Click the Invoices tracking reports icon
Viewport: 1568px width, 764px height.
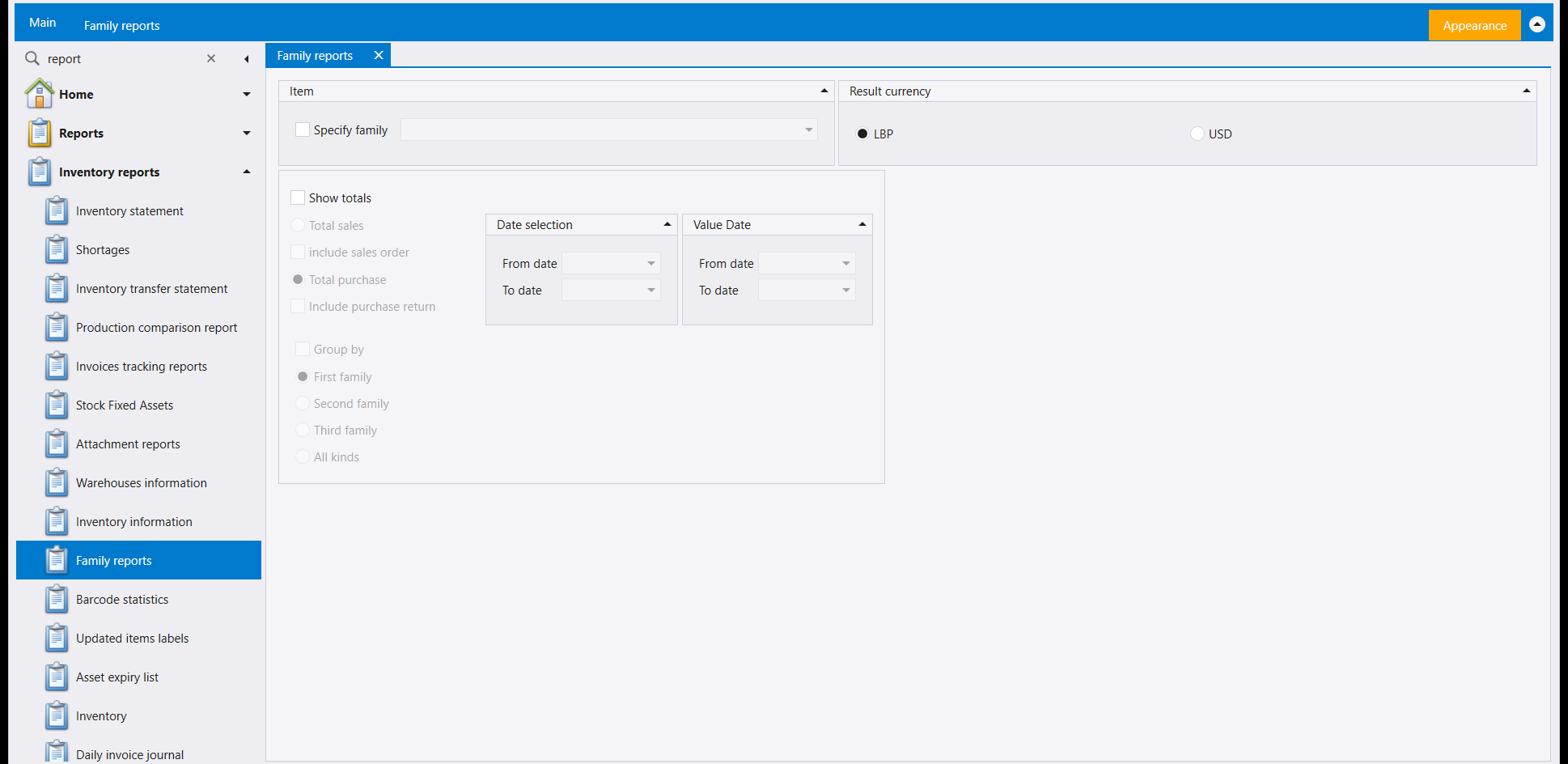[56, 366]
